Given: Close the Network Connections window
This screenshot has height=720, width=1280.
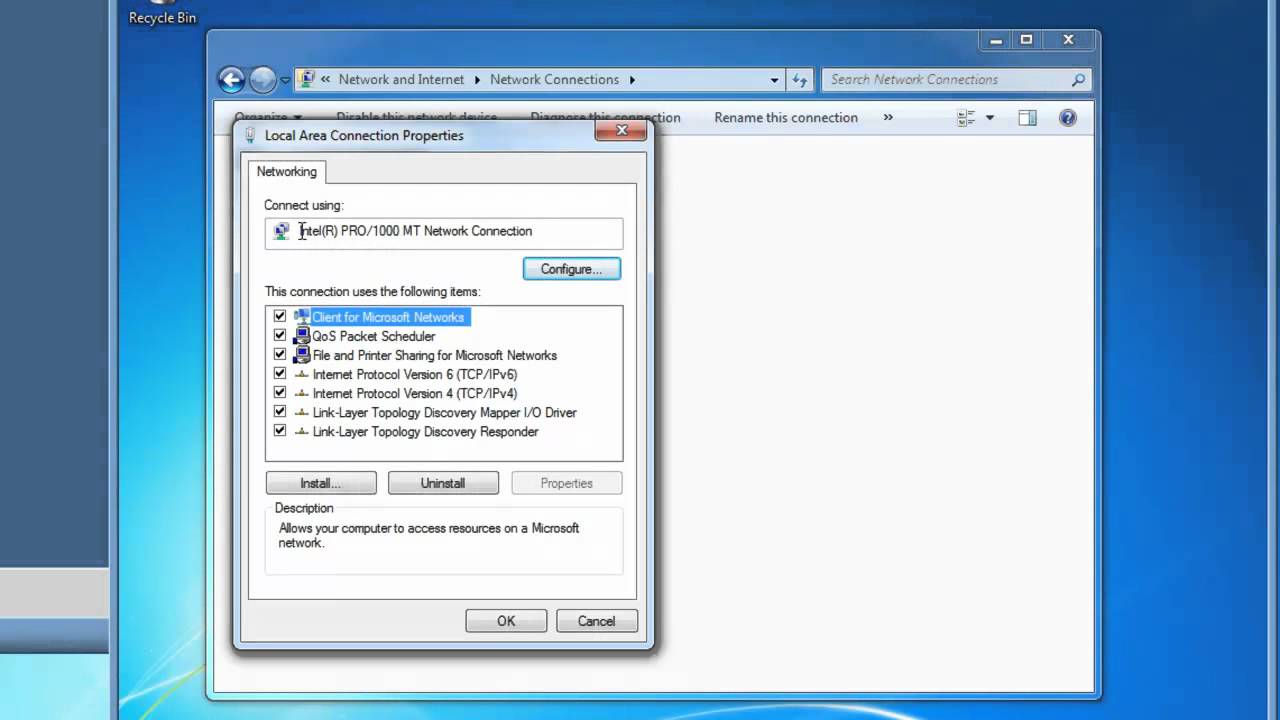Looking at the screenshot, I should 1068,40.
